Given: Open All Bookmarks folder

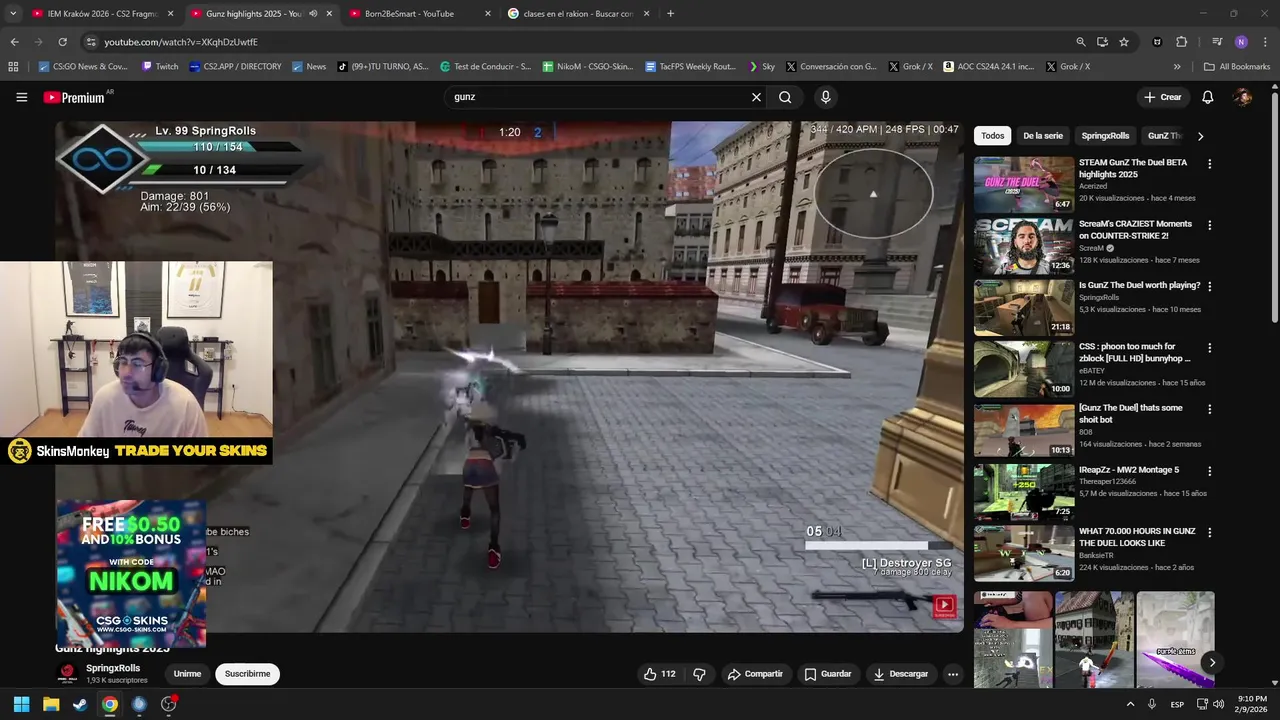Looking at the screenshot, I should pyautogui.click(x=1237, y=67).
